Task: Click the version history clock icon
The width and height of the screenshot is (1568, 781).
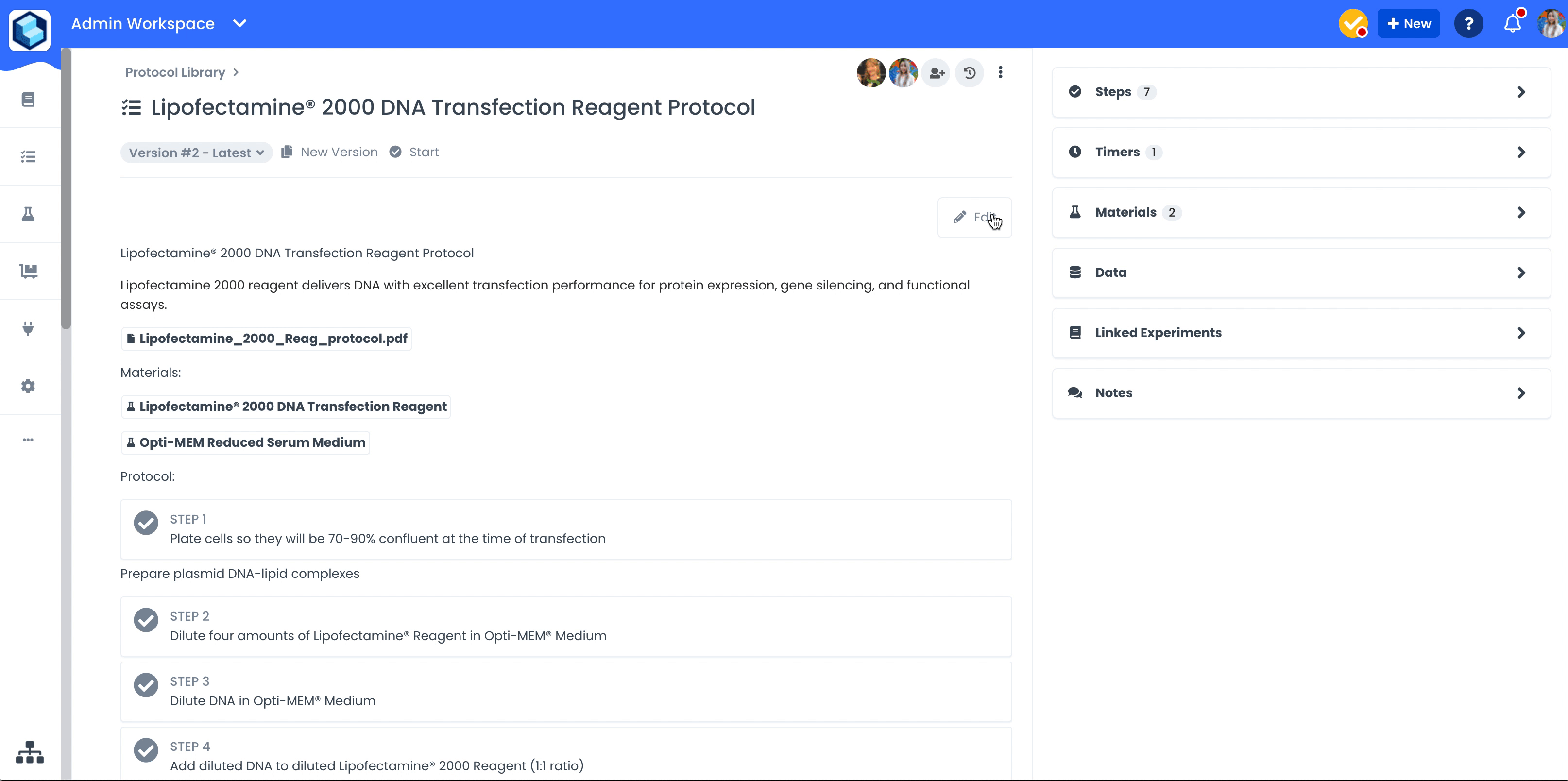Action: 969,73
